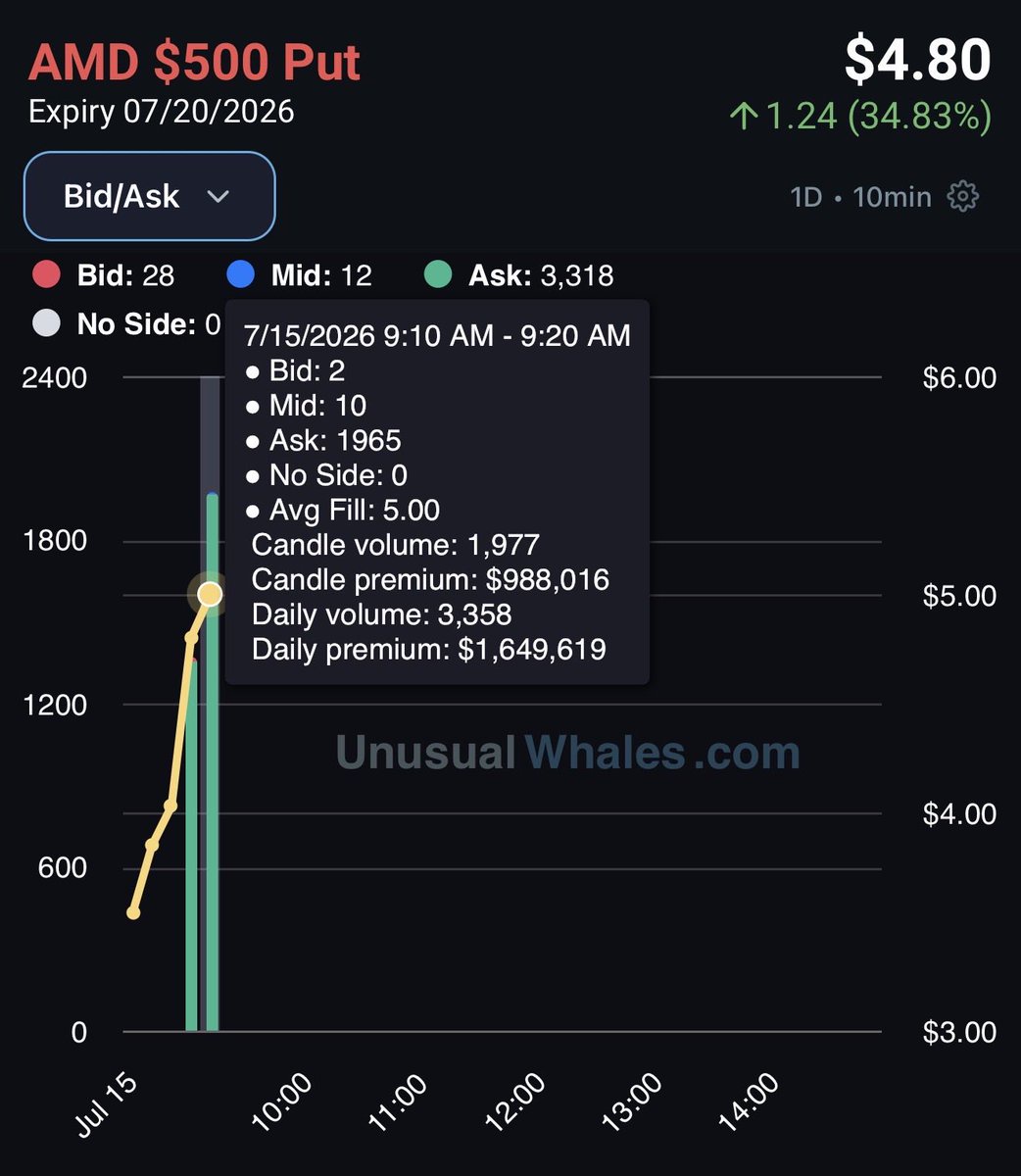Toggle the gray No Side legend dot
Image resolution: width=1021 pixels, height=1176 pixels.
point(46,323)
